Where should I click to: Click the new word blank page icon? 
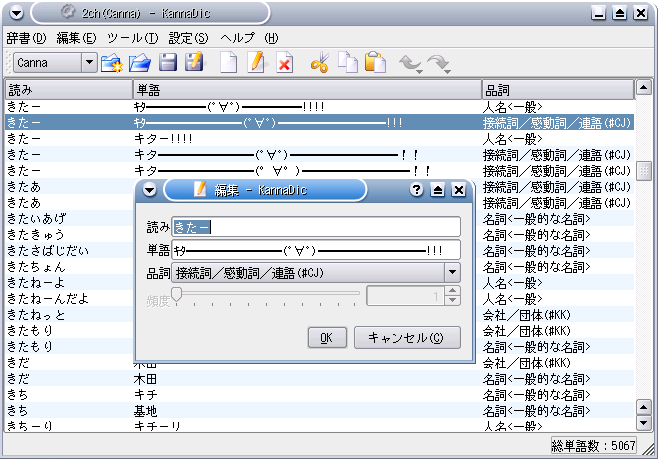[x=229, y=63]
